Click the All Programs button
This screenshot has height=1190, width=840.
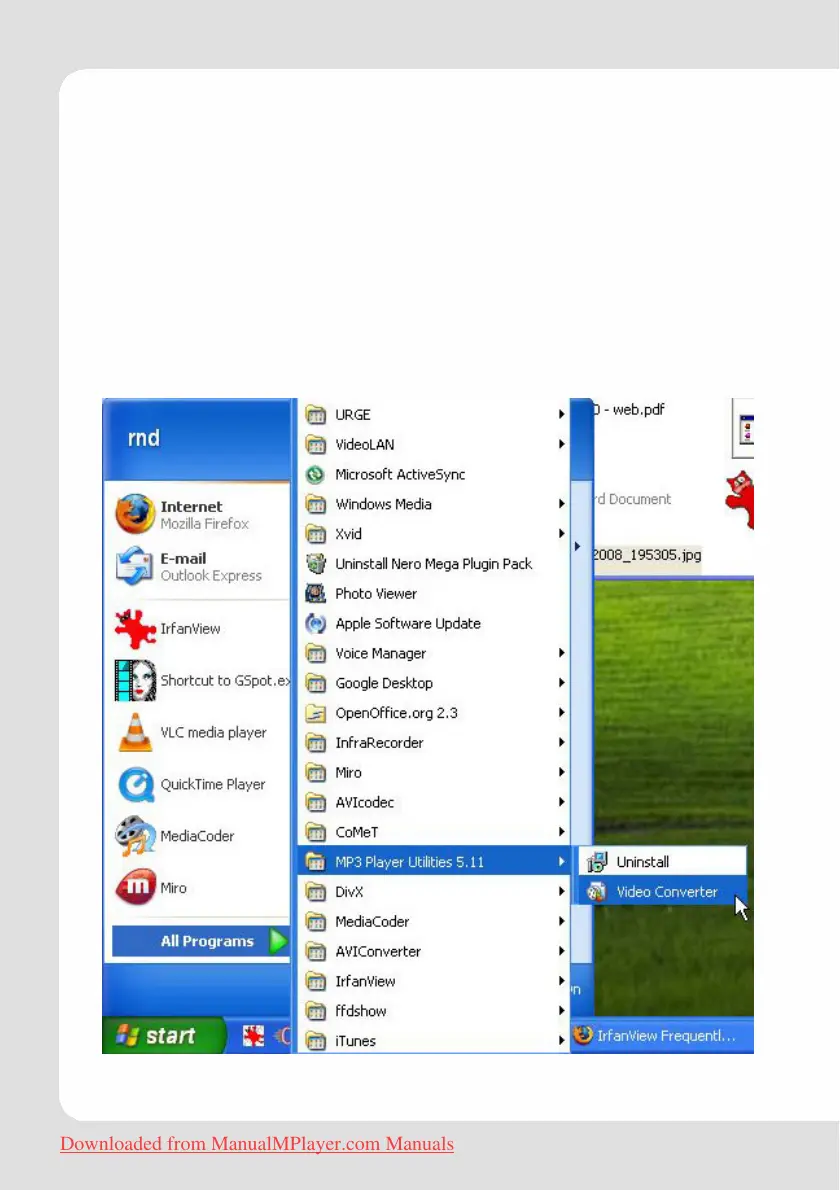201,941
